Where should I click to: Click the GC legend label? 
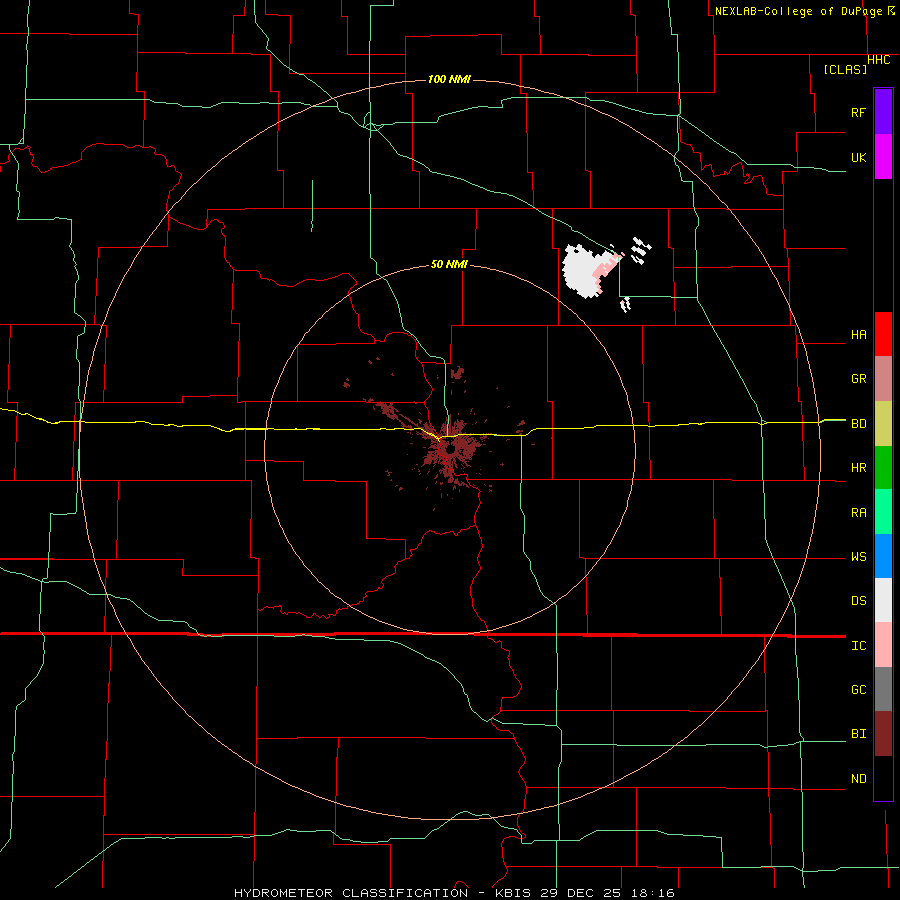pos(858,690)
